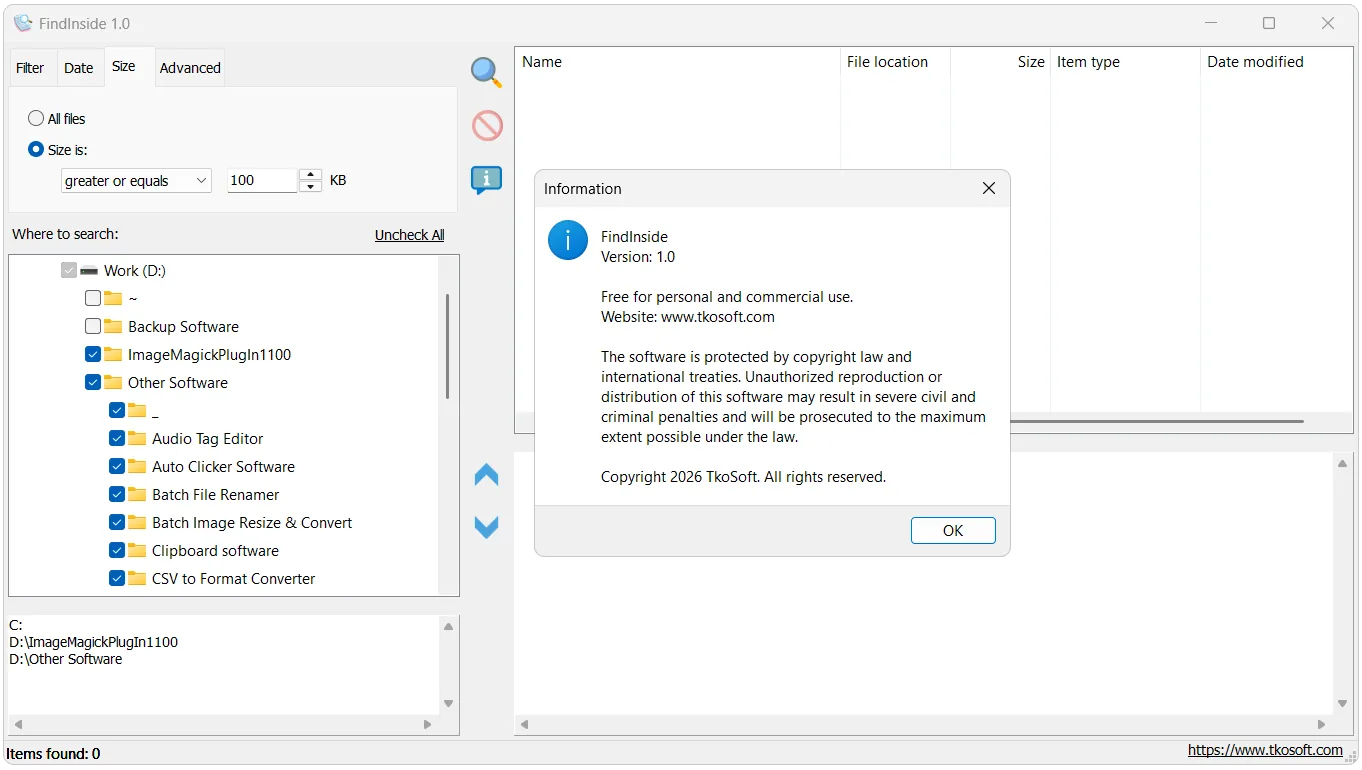
Task: Click the FindInside app icon in title bar
Action: pyautogui.click(x=22, y=23)
